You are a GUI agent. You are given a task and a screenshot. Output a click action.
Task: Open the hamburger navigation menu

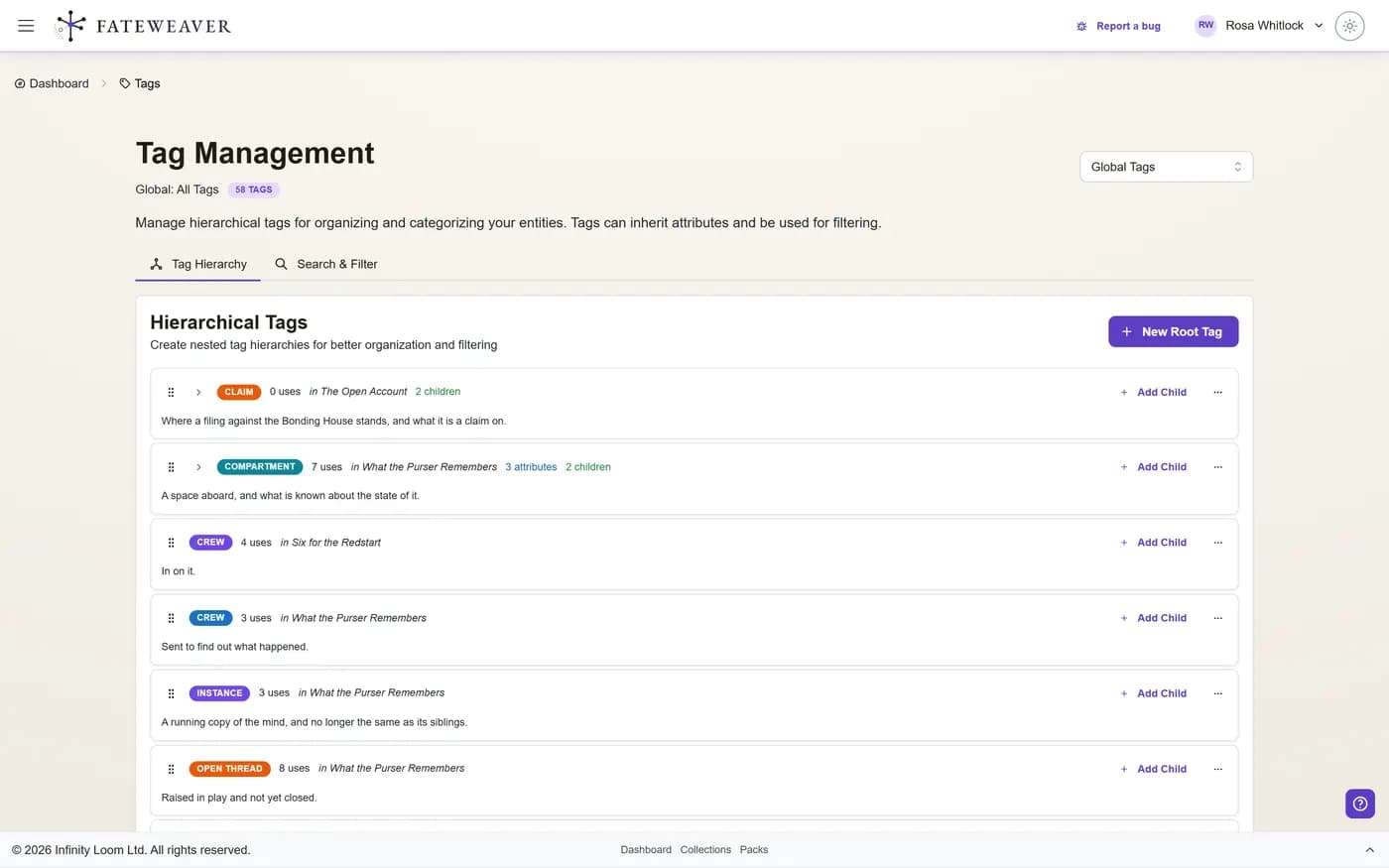point(26,26)
